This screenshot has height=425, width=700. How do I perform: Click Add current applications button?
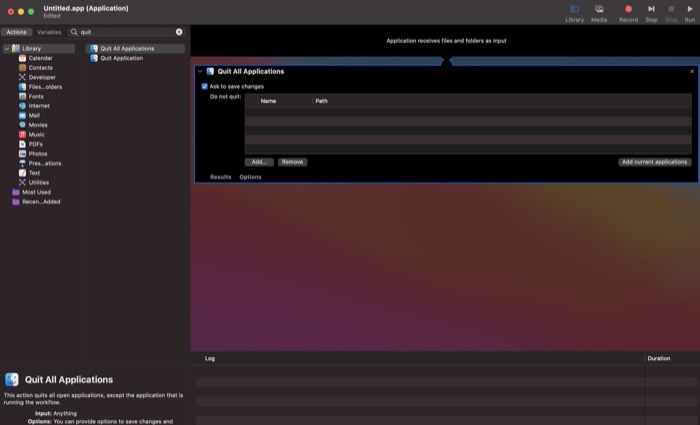(x=655, y=162)
